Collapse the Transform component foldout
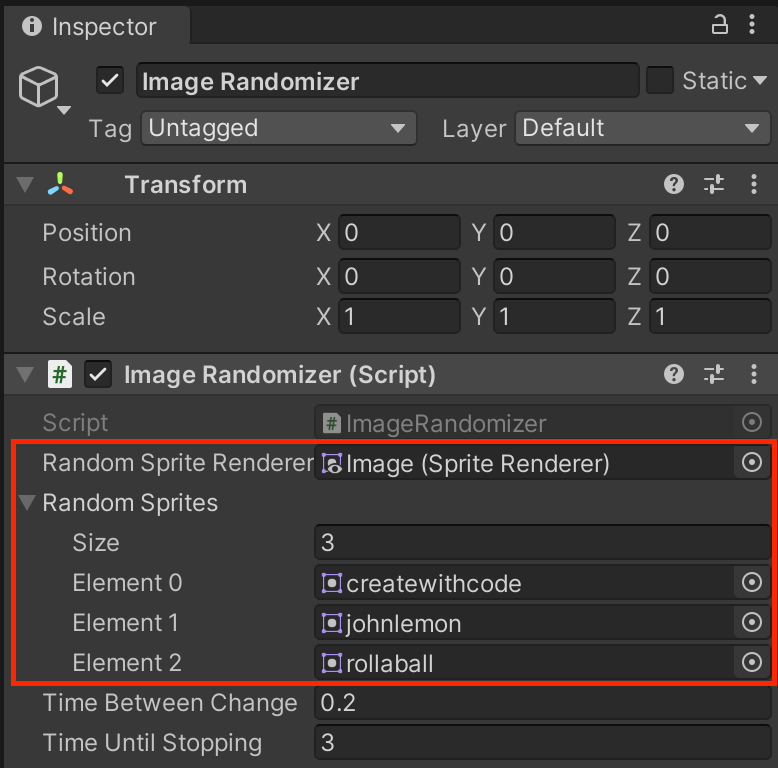778x768 pixels. point(25,185)
